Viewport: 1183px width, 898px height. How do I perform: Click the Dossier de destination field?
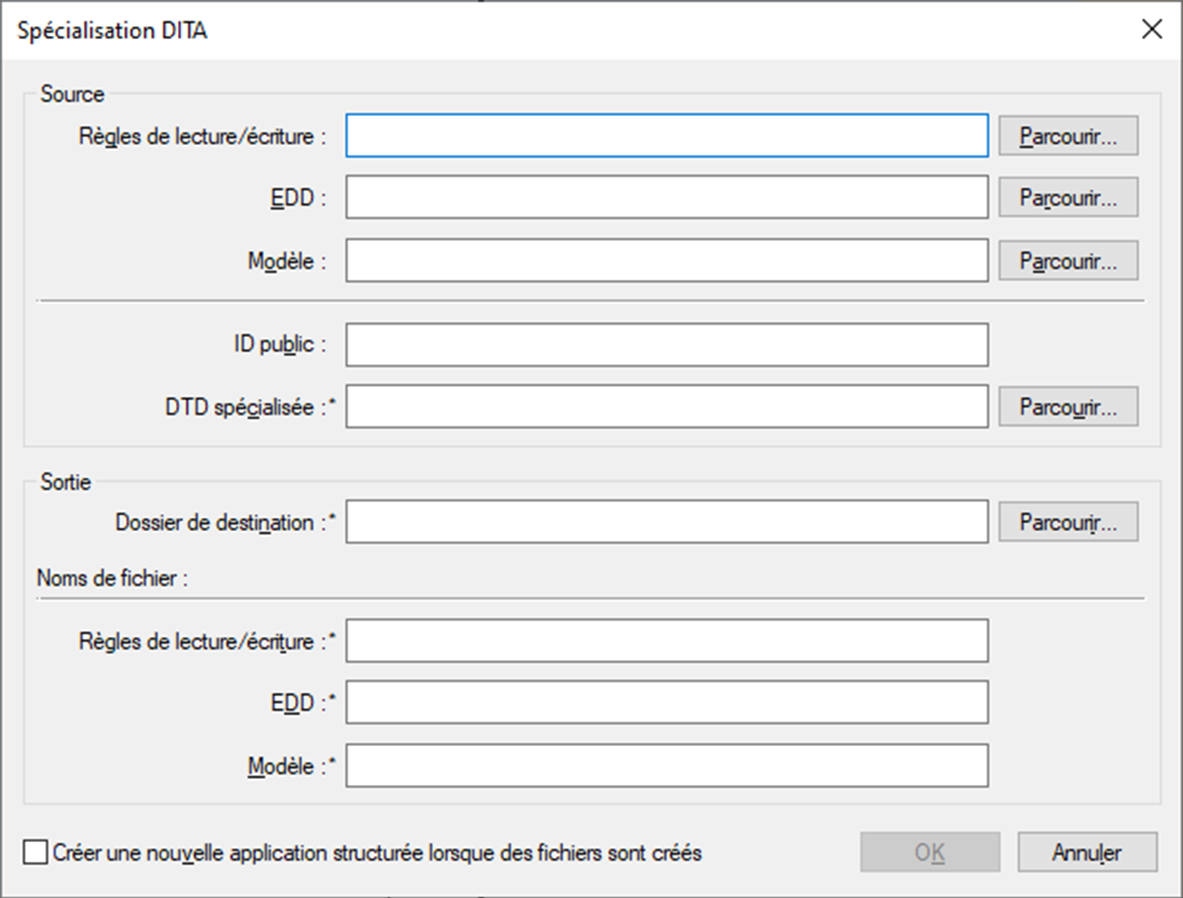[667, 522]
